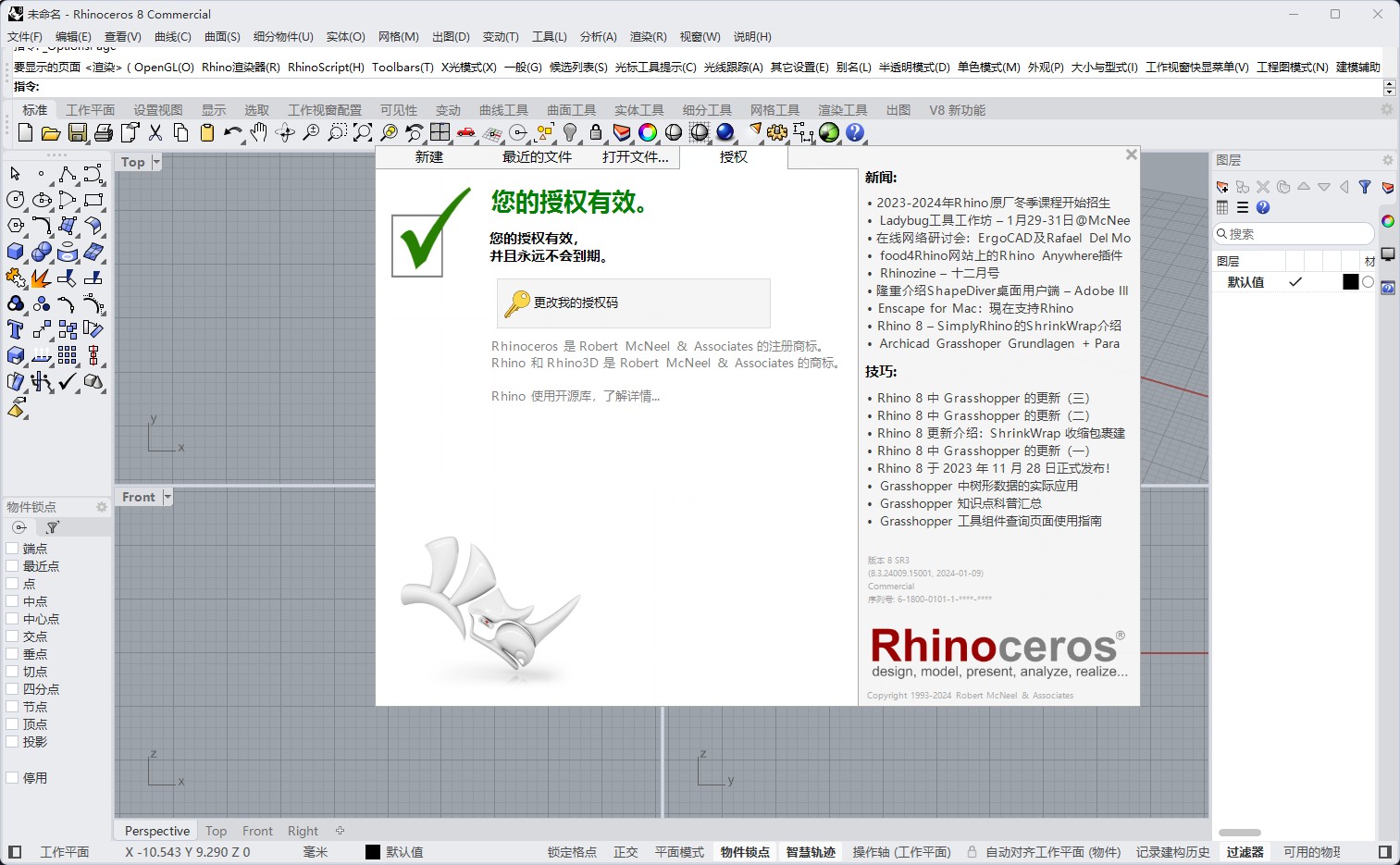The width and height of the screenshot is (1400, 865).
Task: Click the red car named-view icon
Action: 466,133
